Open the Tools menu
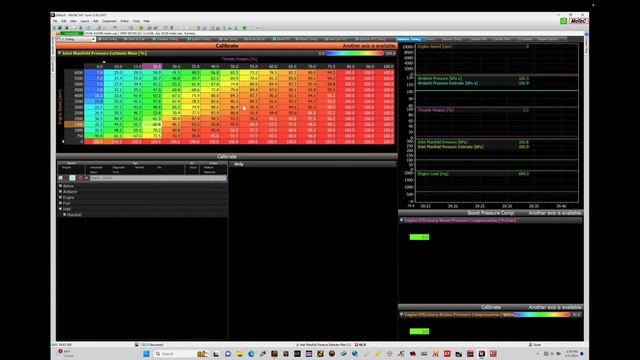This screenshot has width=640, height=360. (x=136, y=21)
